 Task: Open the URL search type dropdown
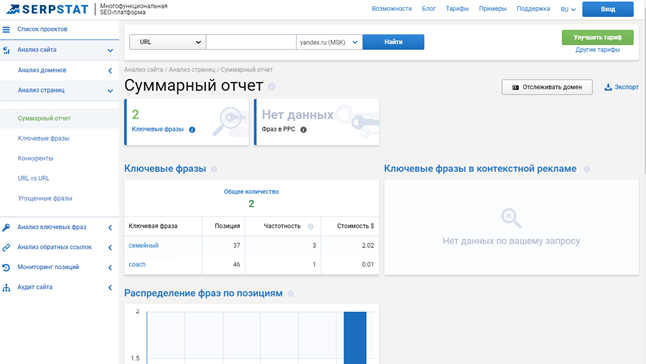[167, 42]
